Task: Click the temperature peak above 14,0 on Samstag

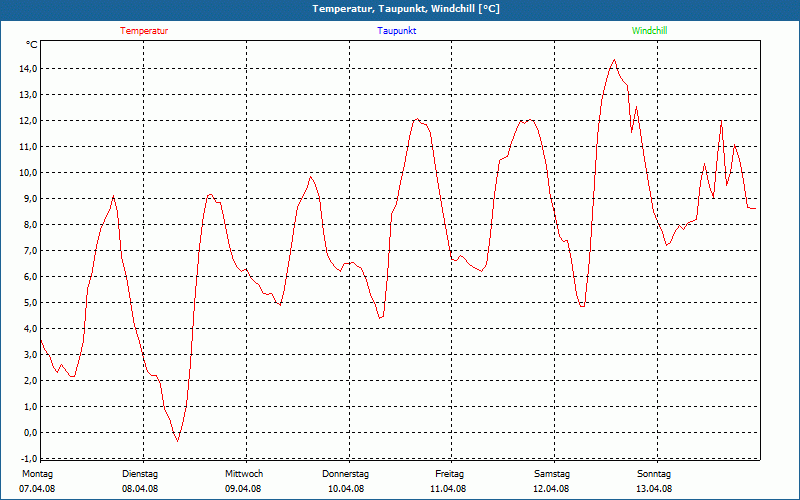Action: (614, 60)
